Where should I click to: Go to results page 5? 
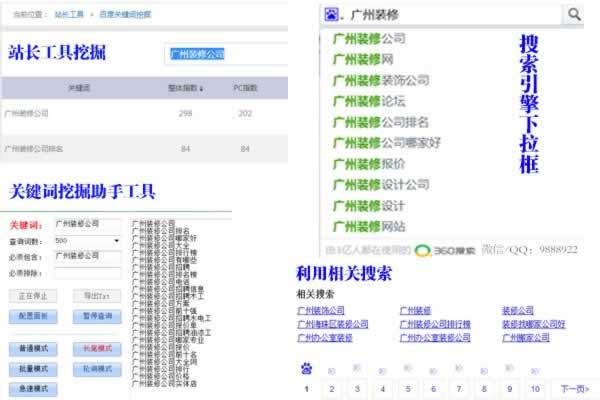(x=408, y=389)
